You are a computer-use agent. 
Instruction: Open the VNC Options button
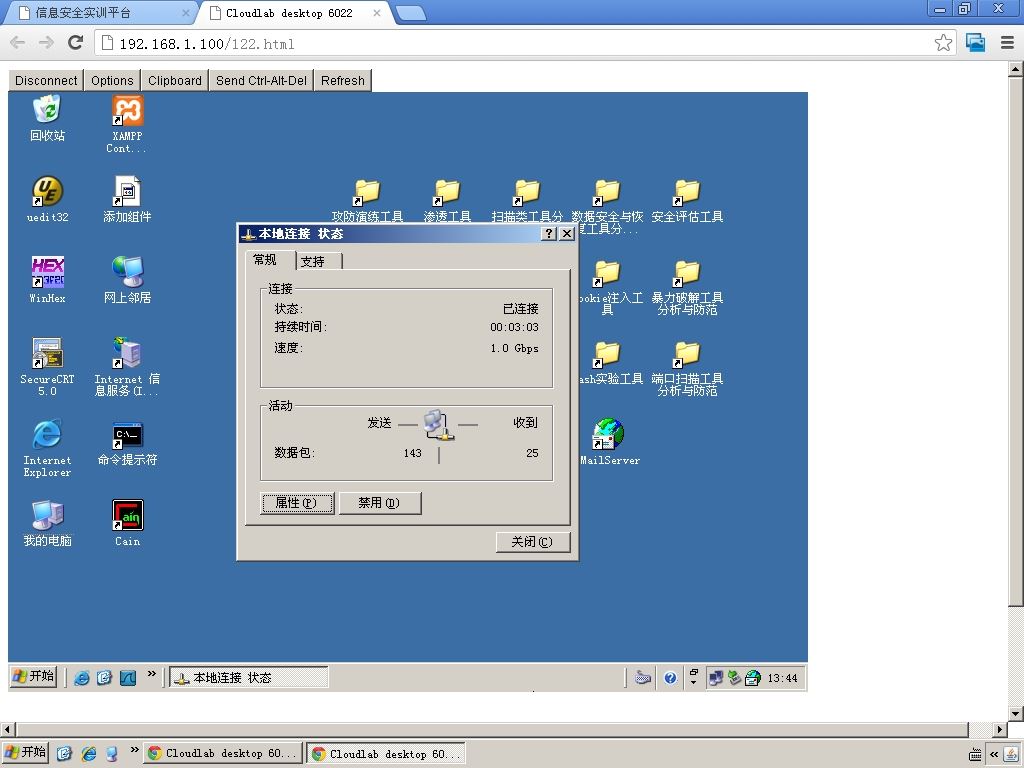[112, 80]
